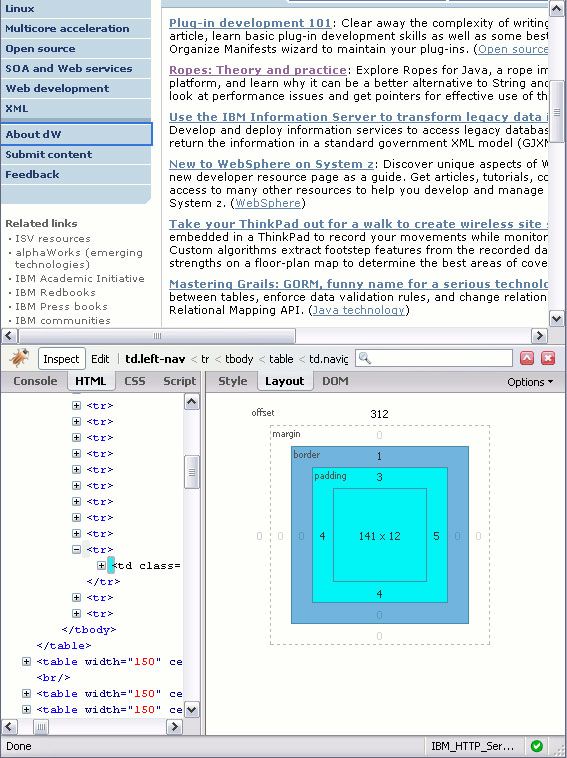567x758 pixels.
Task: Click the </table> closing tag
Action: (63, 645)
